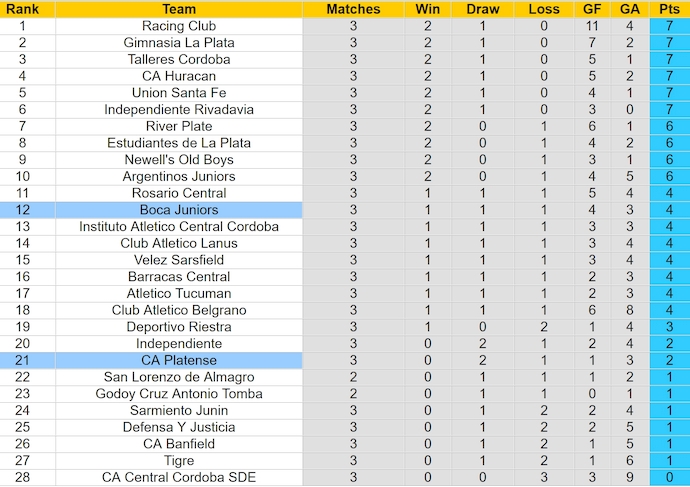The width and height of the screenshot is (690, 487).
Task: Click San Lorenzo de Almagro team name
Action: click(179, 377)
